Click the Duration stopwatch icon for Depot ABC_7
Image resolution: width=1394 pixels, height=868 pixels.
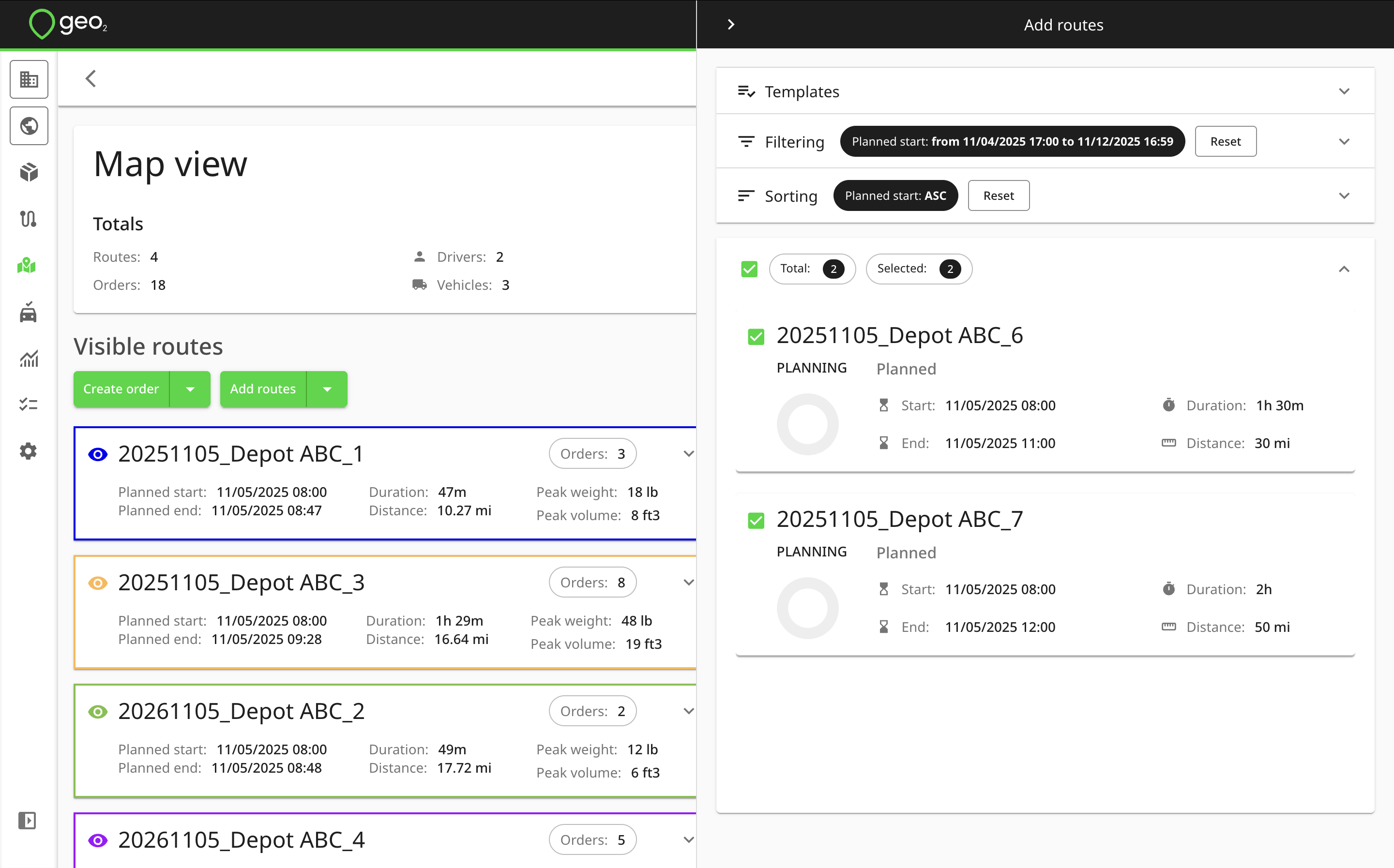(1169, 589)
